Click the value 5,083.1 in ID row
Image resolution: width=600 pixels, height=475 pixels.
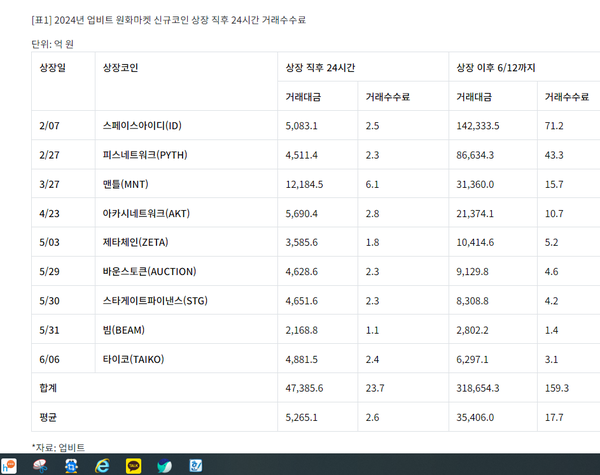click(302, 126)
